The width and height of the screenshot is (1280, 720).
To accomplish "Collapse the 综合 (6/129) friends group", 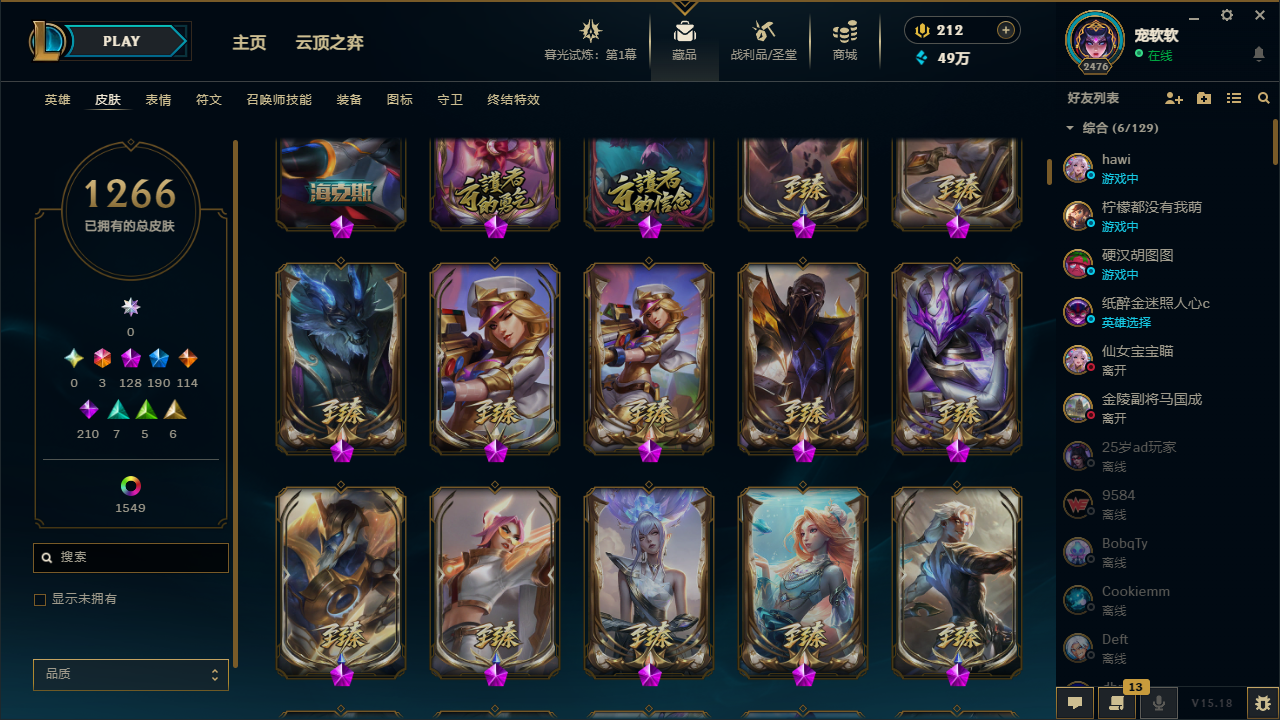I will pos(1070,128).
